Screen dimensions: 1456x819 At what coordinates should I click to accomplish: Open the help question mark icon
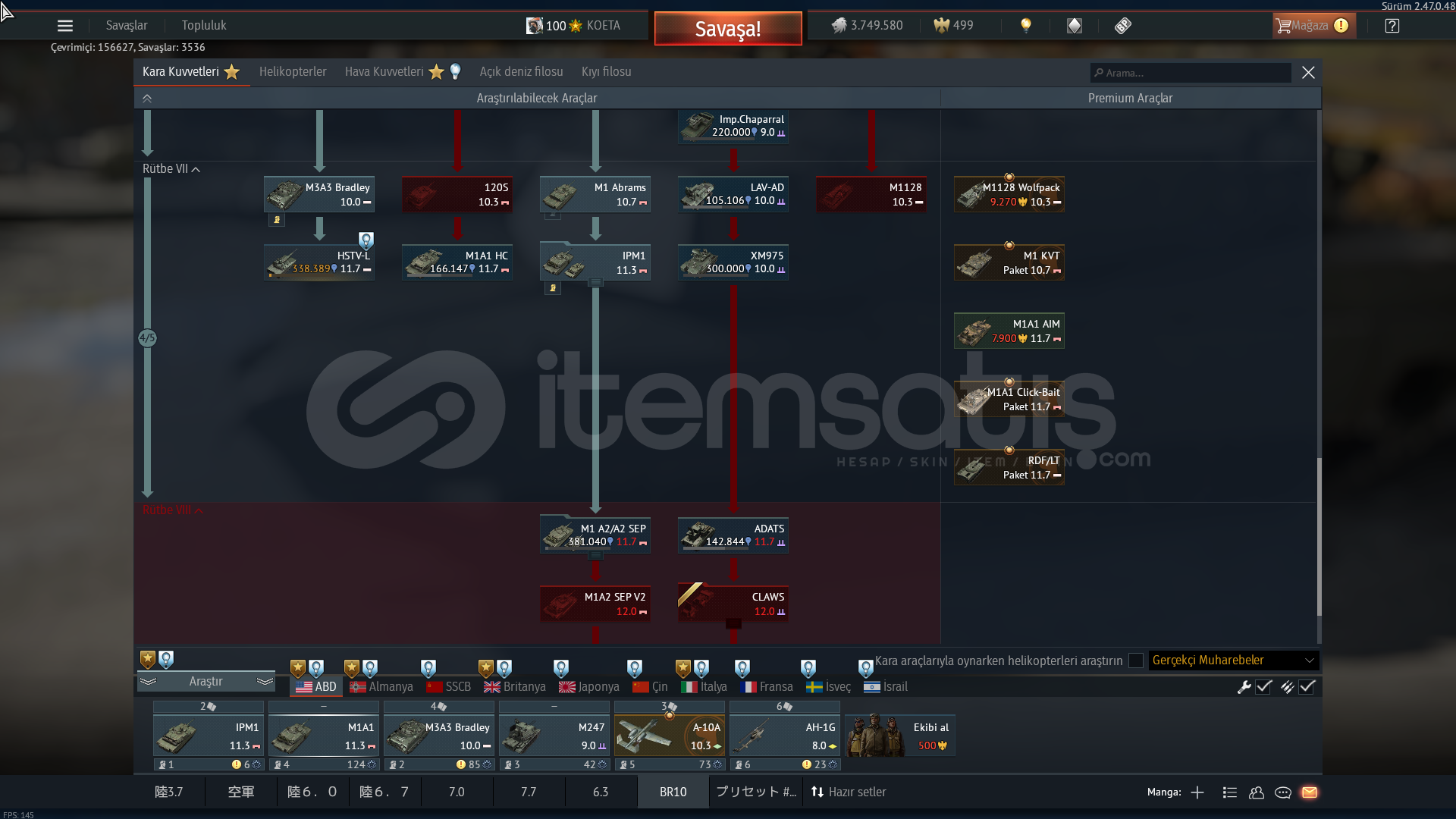[1392, 26]
